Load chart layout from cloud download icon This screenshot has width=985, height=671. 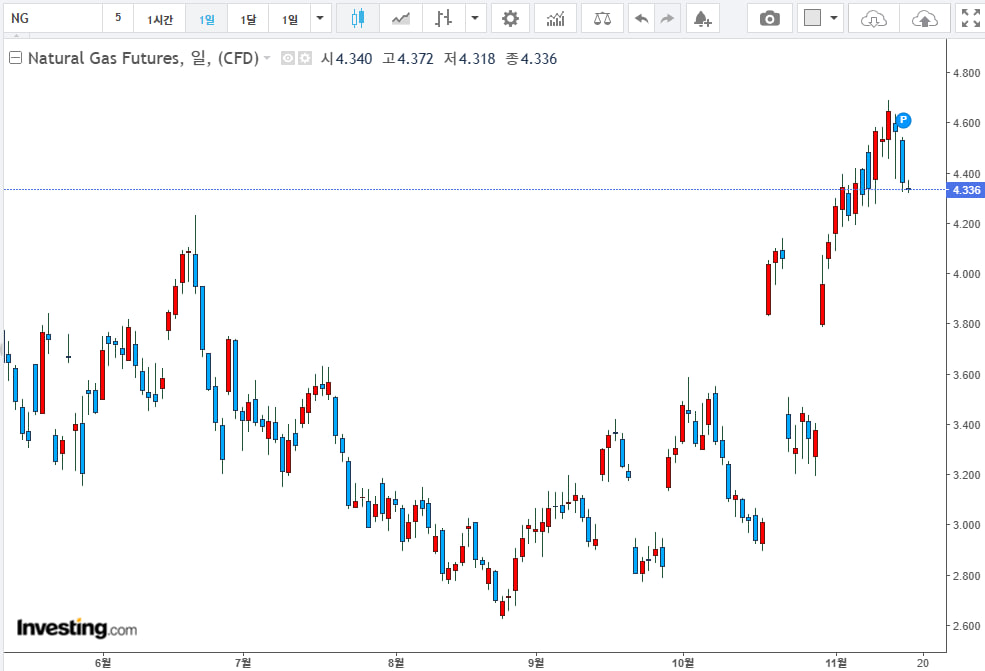[x=874, y=18]
